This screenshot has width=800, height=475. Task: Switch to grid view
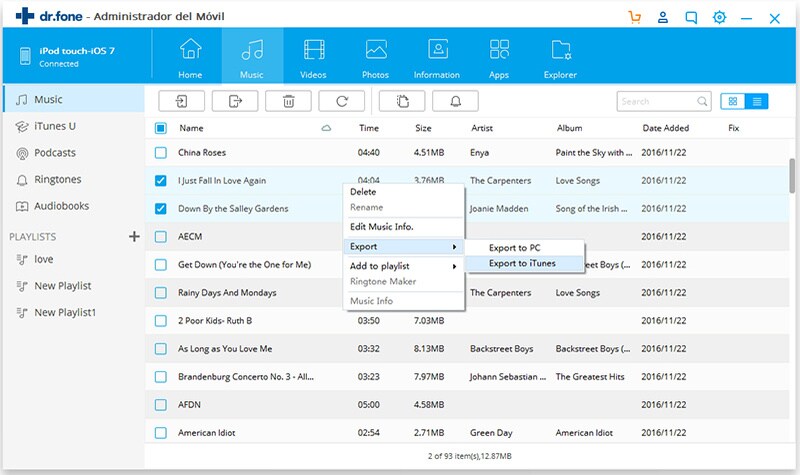click(x=733, y=102)
